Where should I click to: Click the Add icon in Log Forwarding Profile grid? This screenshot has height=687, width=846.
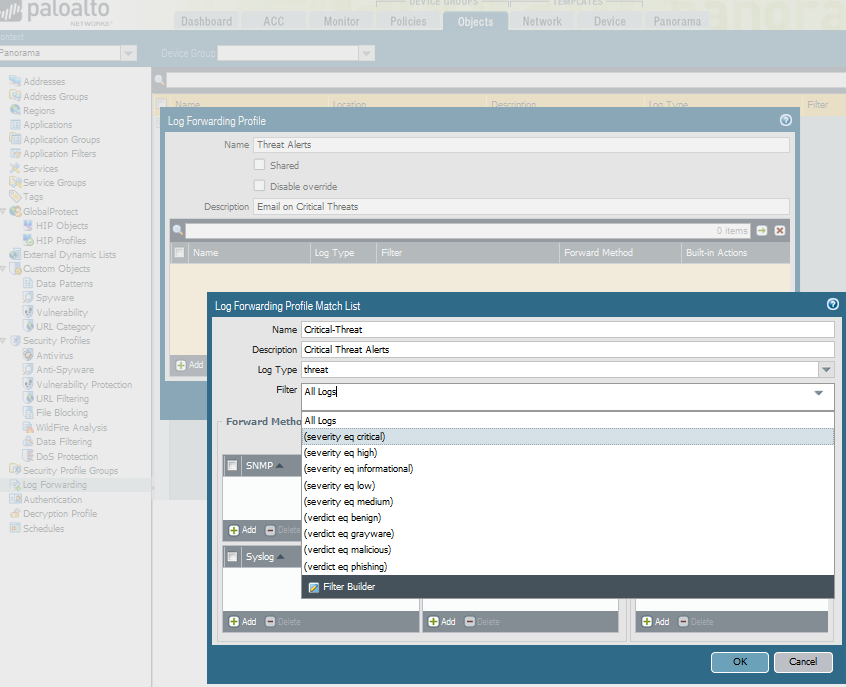pos(182,365)
